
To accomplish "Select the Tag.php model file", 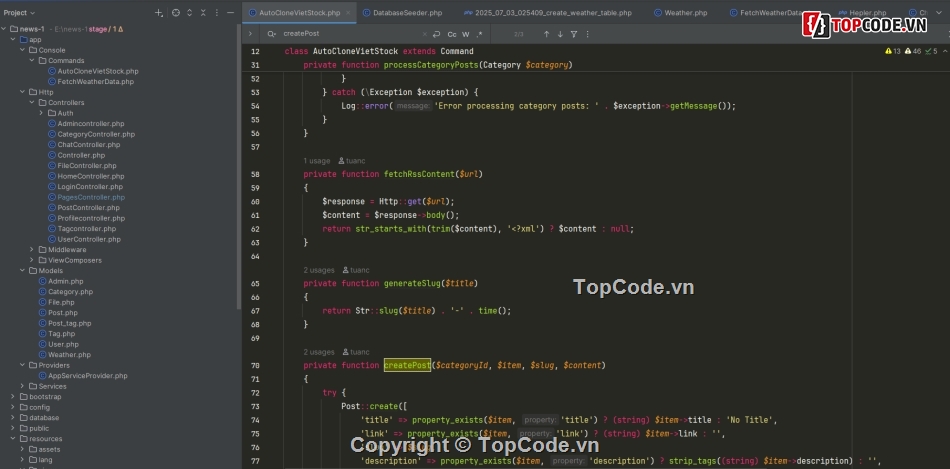I will pyautogui.click(x=57, y=334).
